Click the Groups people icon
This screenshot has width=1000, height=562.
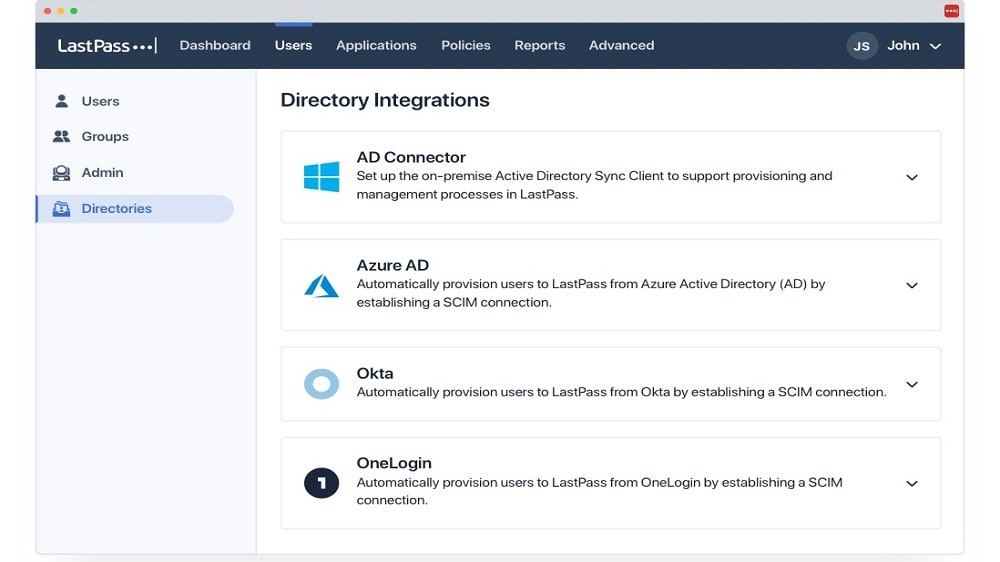(61, 137)
